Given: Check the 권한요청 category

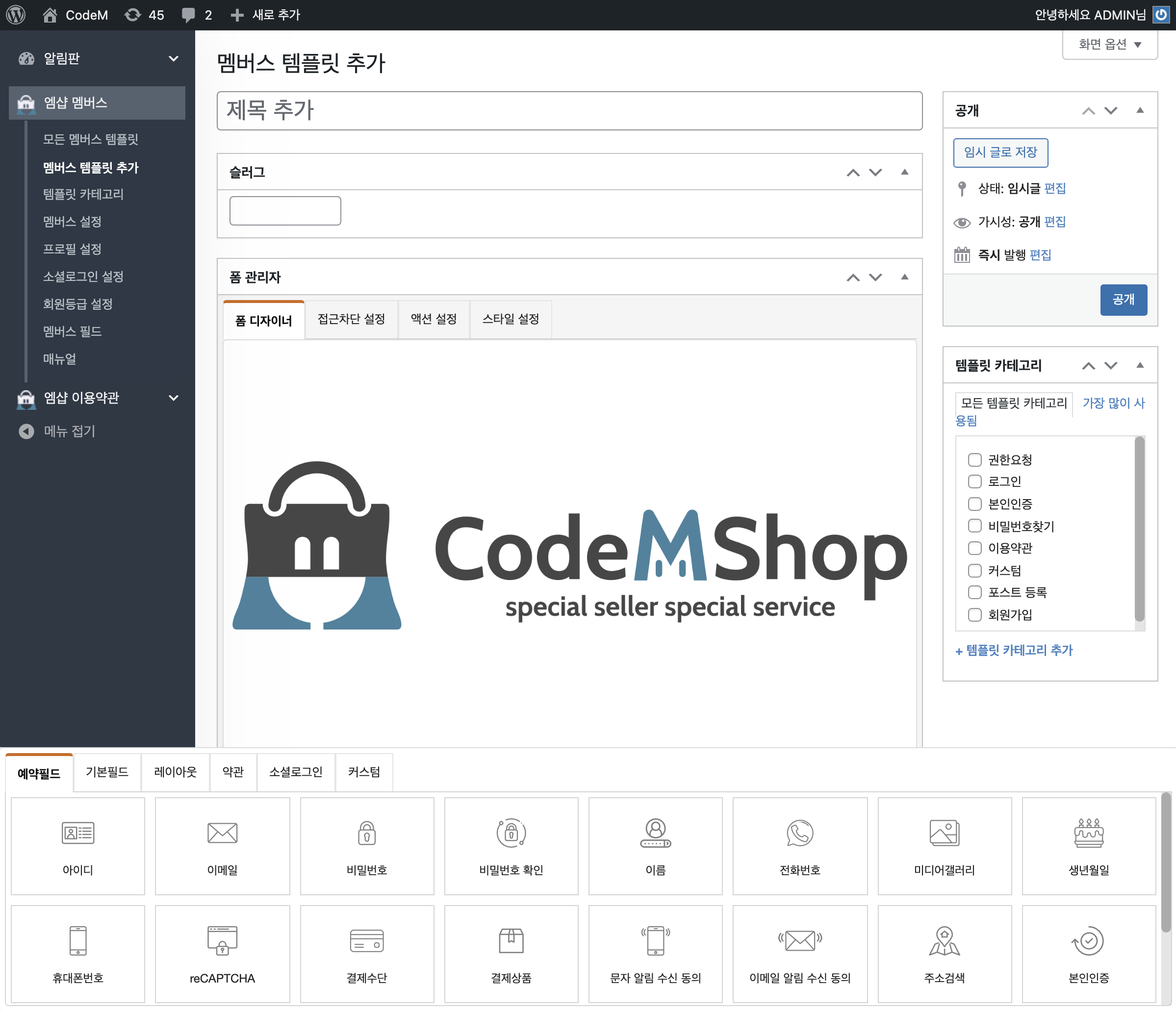Looking at the screenshot, I should (974, 459).
